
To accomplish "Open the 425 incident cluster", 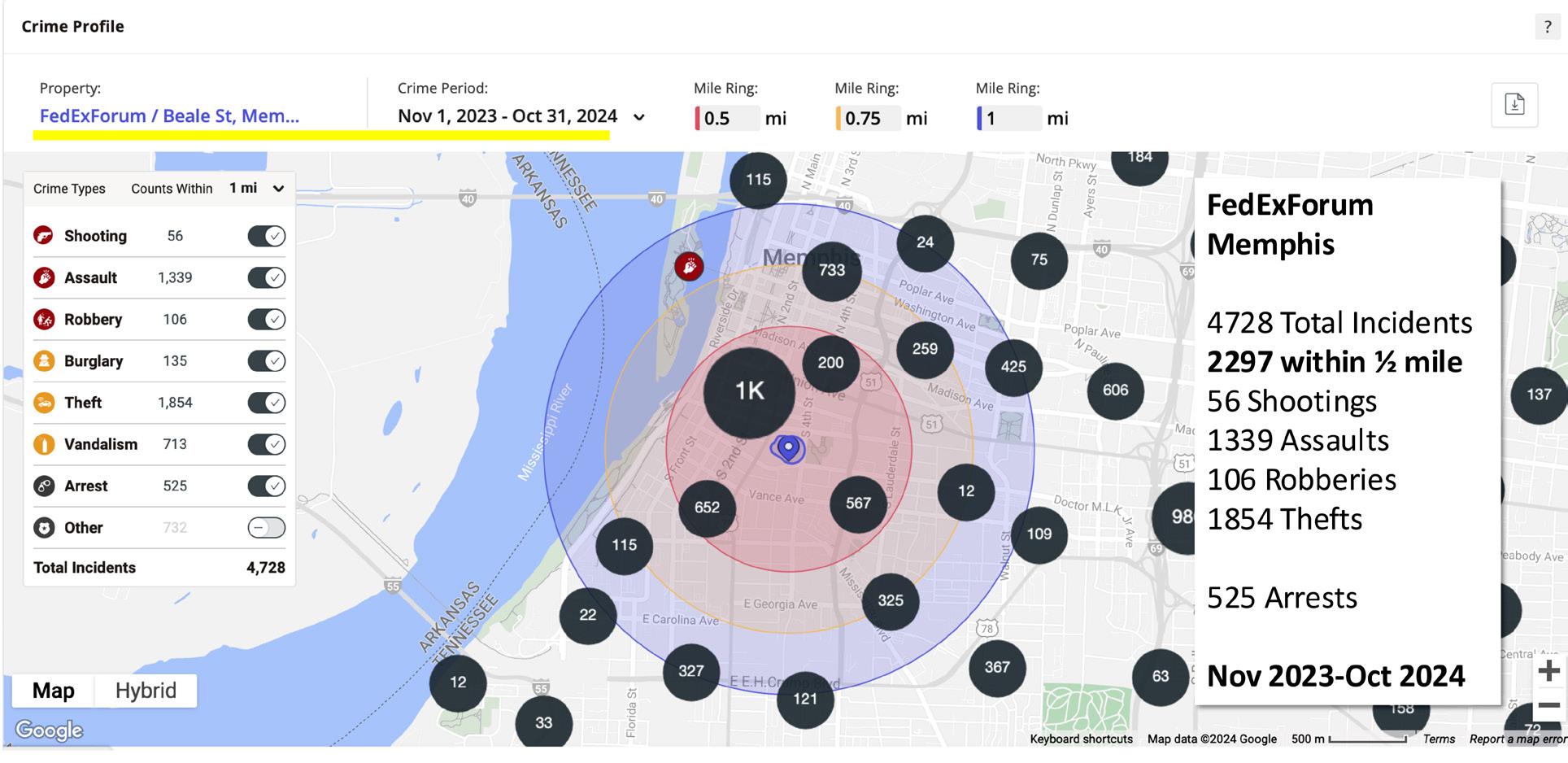I will pyautogui.click(x=1013, y=367).
